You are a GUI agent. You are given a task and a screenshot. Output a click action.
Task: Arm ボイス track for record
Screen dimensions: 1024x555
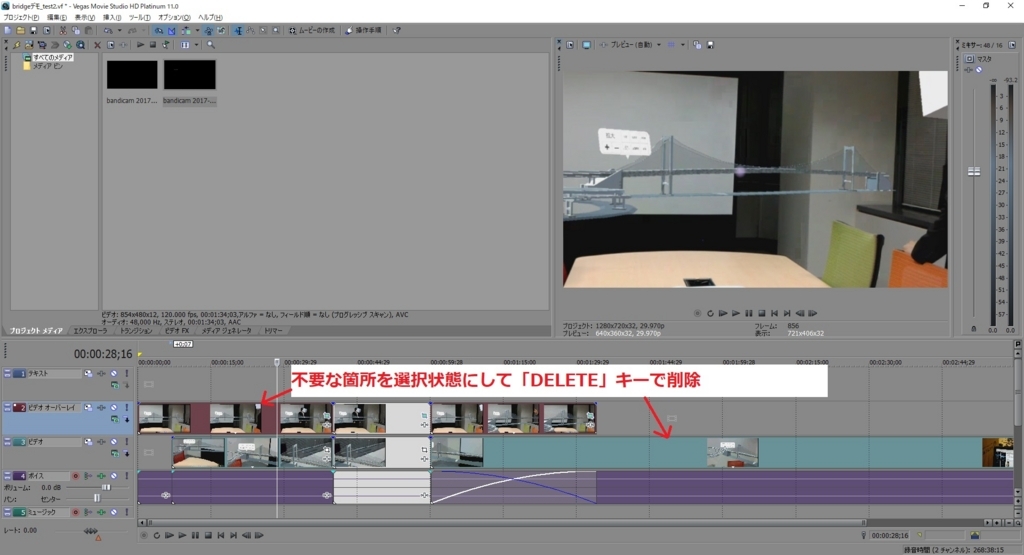[76, 476]
